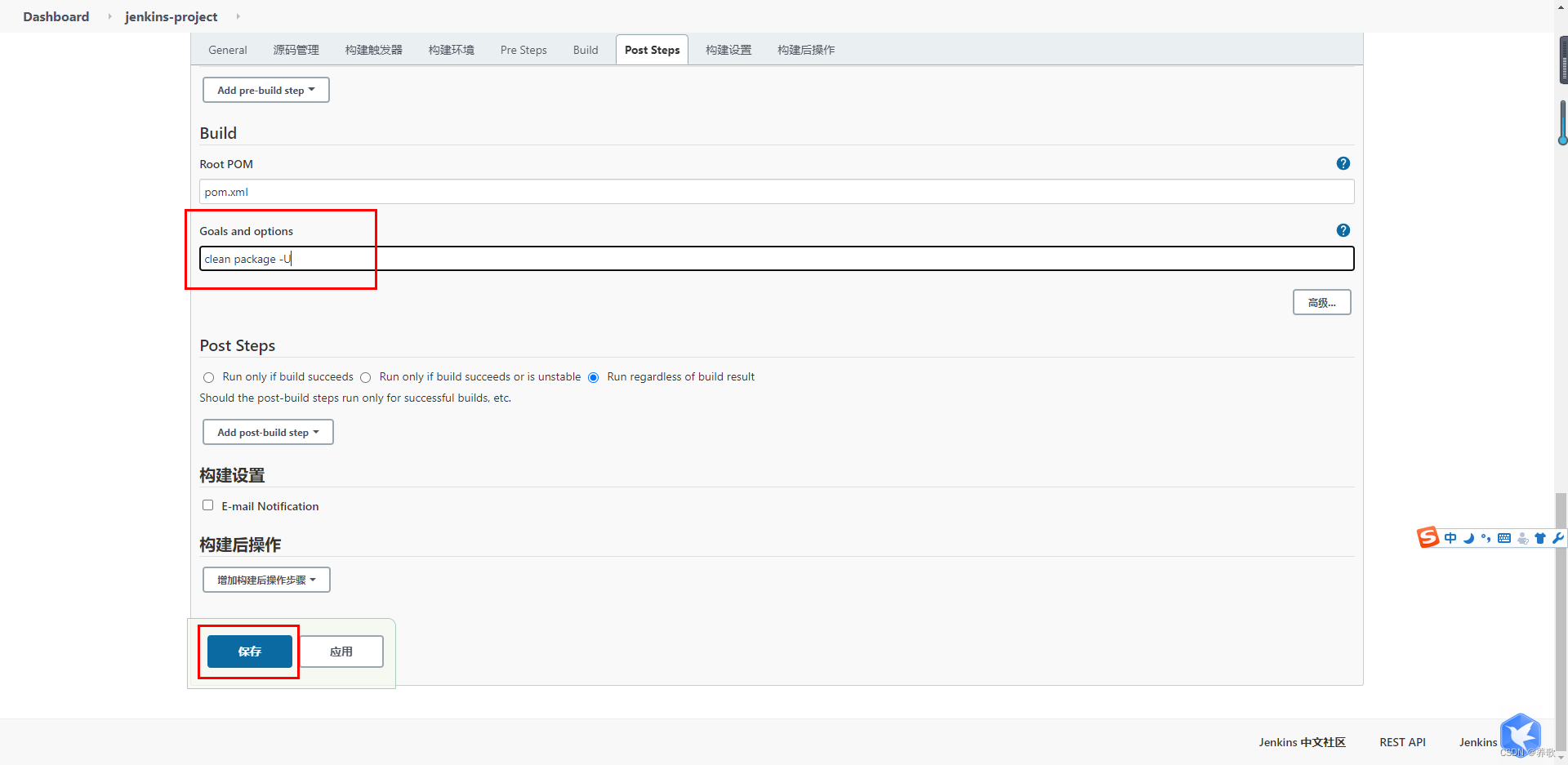Open help for Goals and options

(x=1343, y=230)
